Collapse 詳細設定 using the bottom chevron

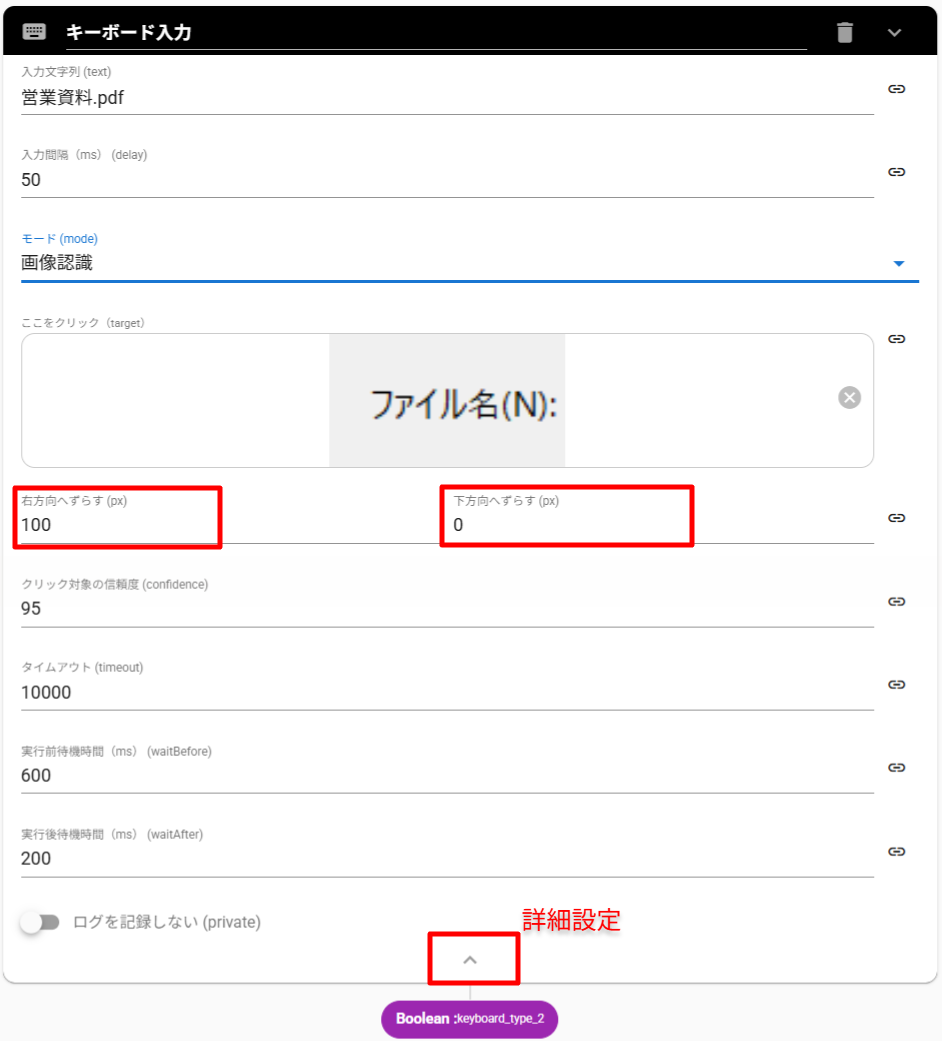pos(470,959)
